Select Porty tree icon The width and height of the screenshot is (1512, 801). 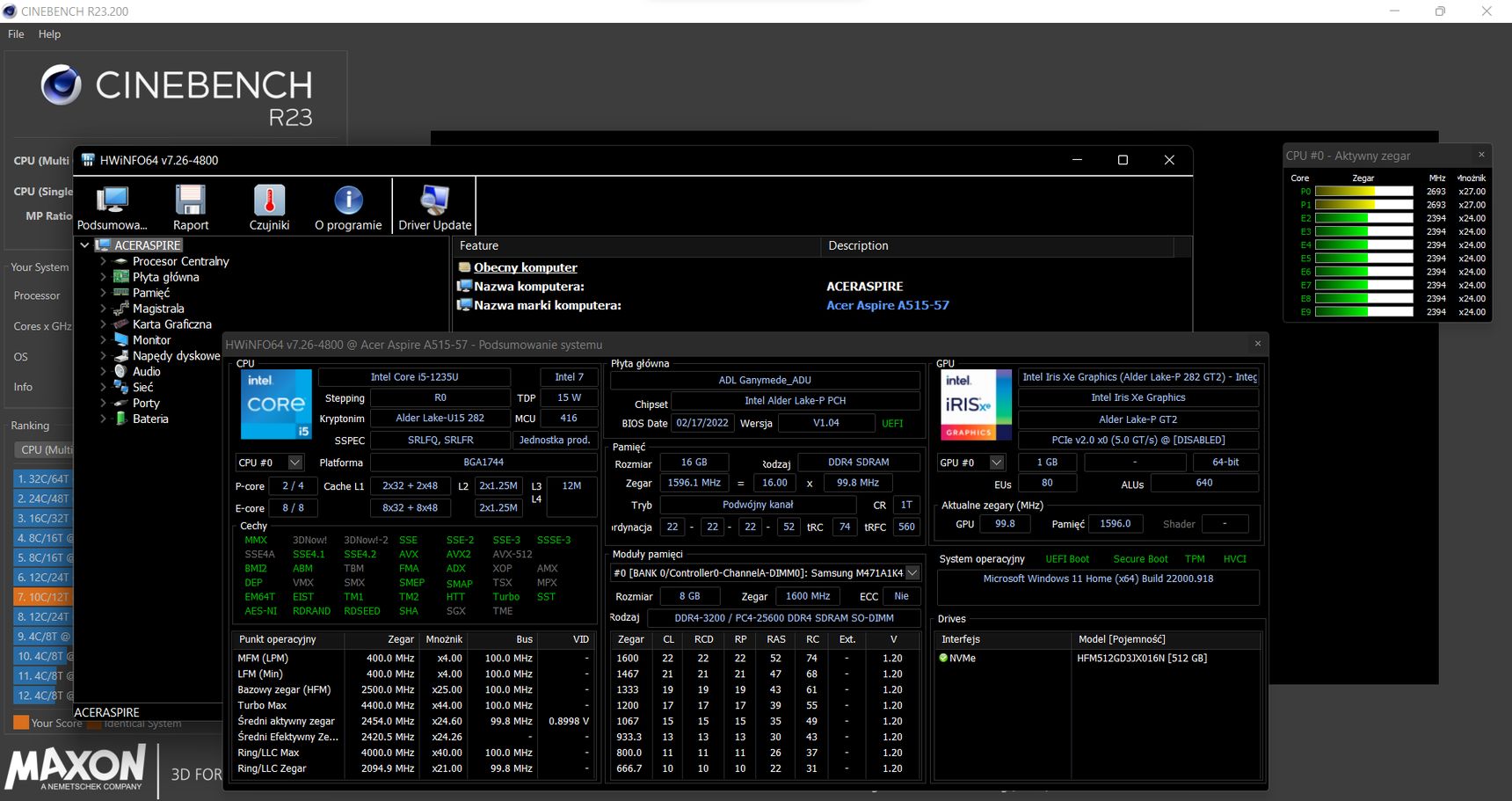tap(121, 404)
